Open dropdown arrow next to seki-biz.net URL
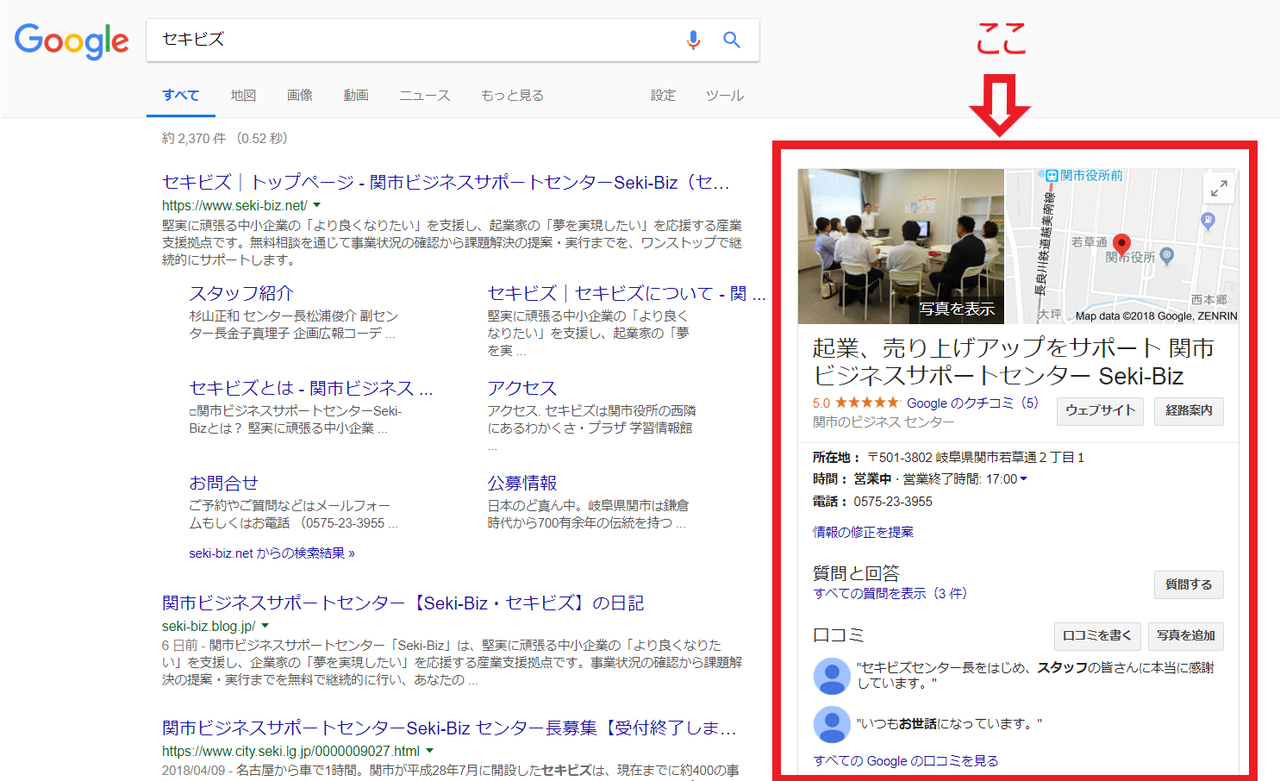Viewport: 1280px width, 781px height. click(x=317, y=205)
